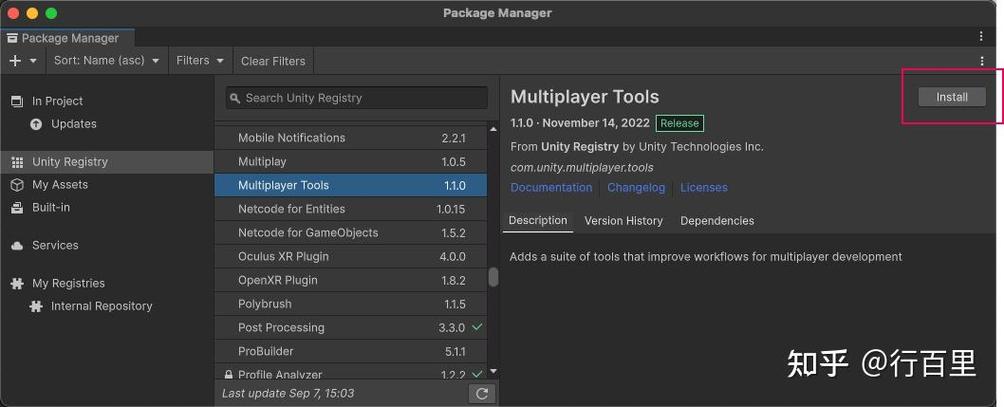The height and width of the screenshot is (407, 1004).
Task: Open the toolbar more-options kebab menu
Action: point(982,61)
